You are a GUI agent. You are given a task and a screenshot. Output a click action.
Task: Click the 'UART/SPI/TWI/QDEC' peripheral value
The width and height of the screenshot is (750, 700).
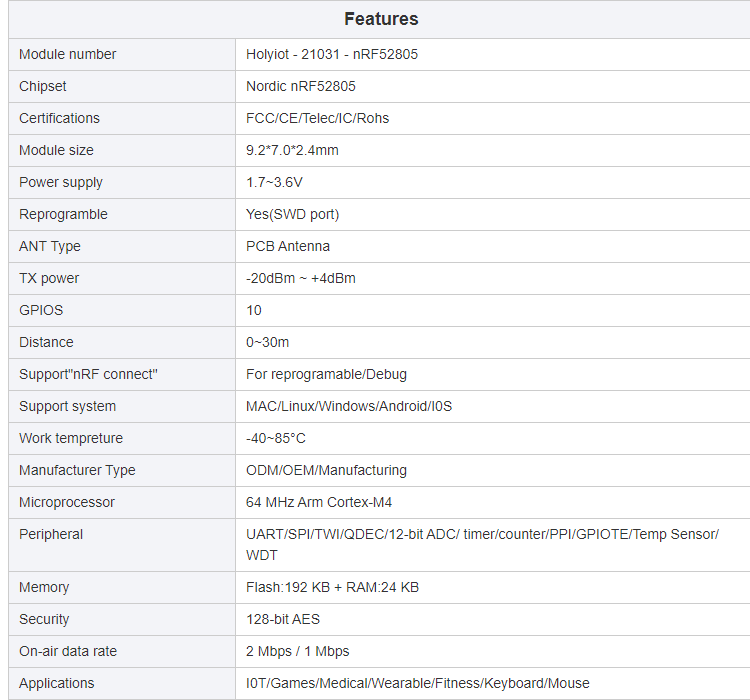[x=482, y=545]
